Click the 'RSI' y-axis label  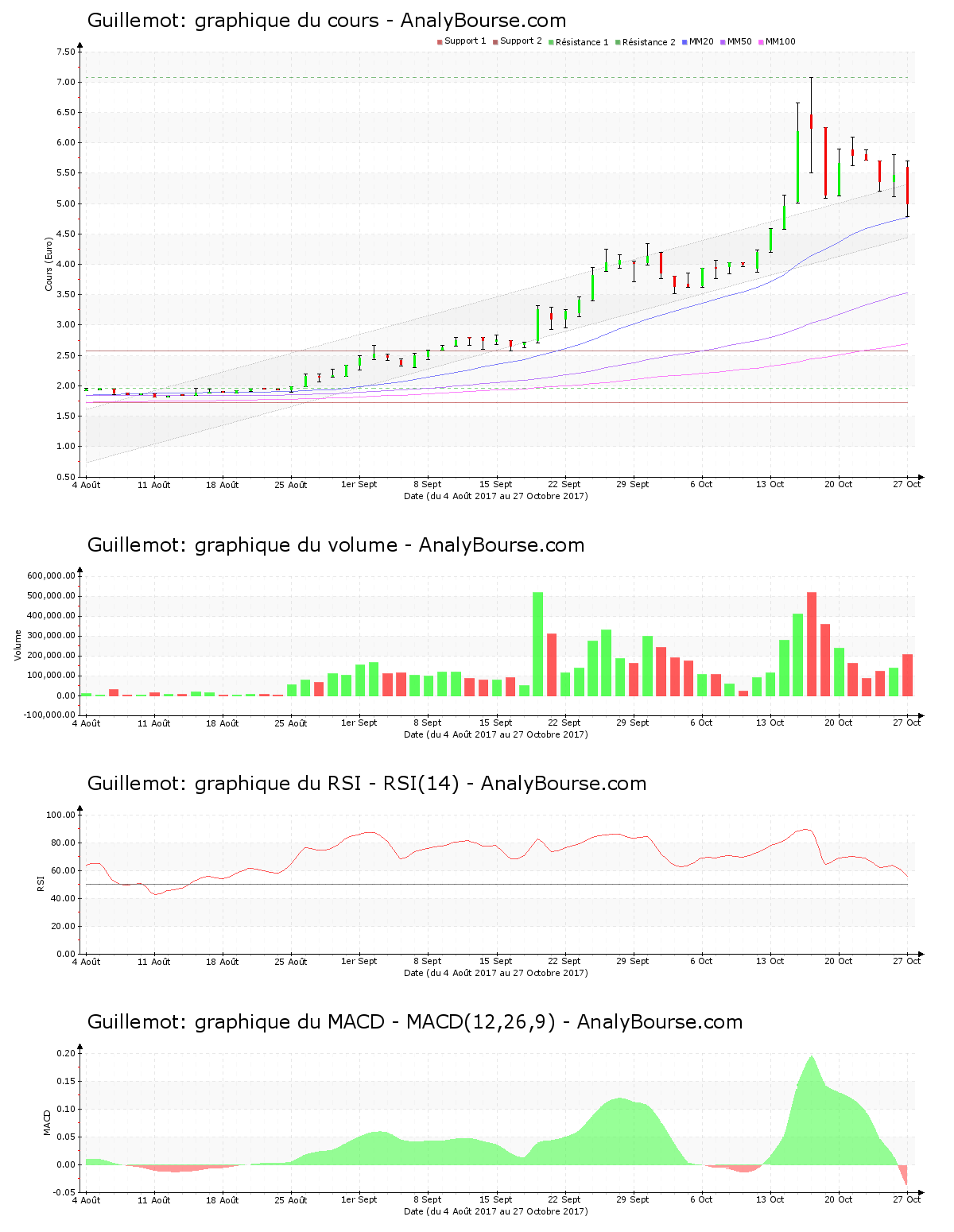pyautogui.click(x=41, y=884)
